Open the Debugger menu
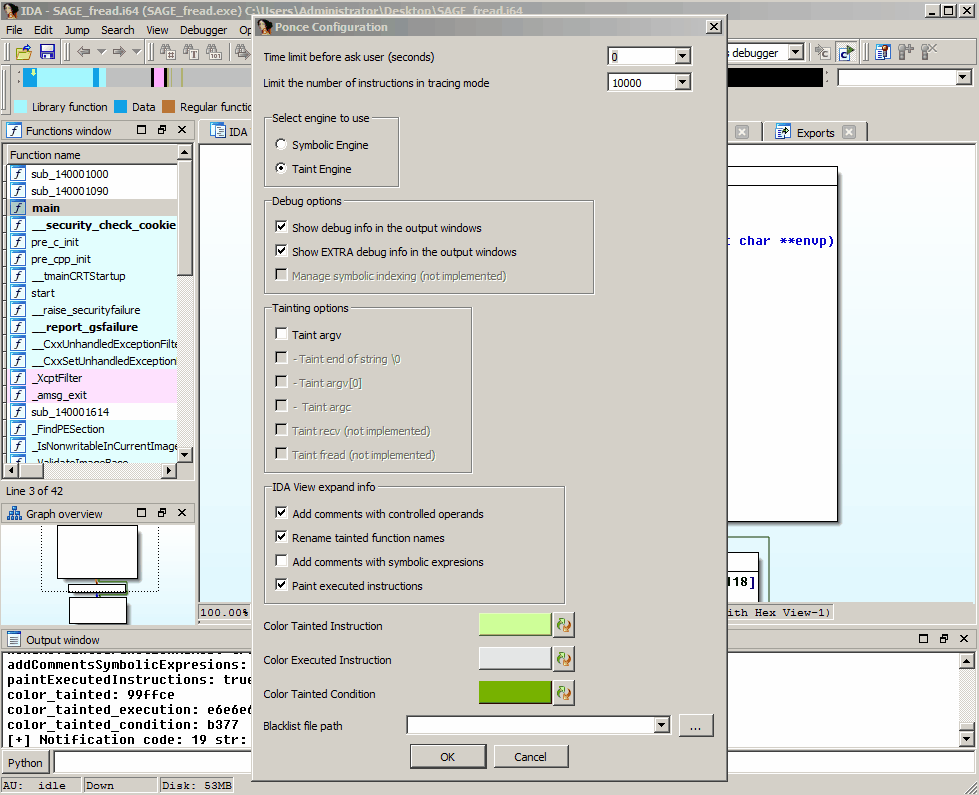This screenshot has height=795, width=979. point(204,30)
